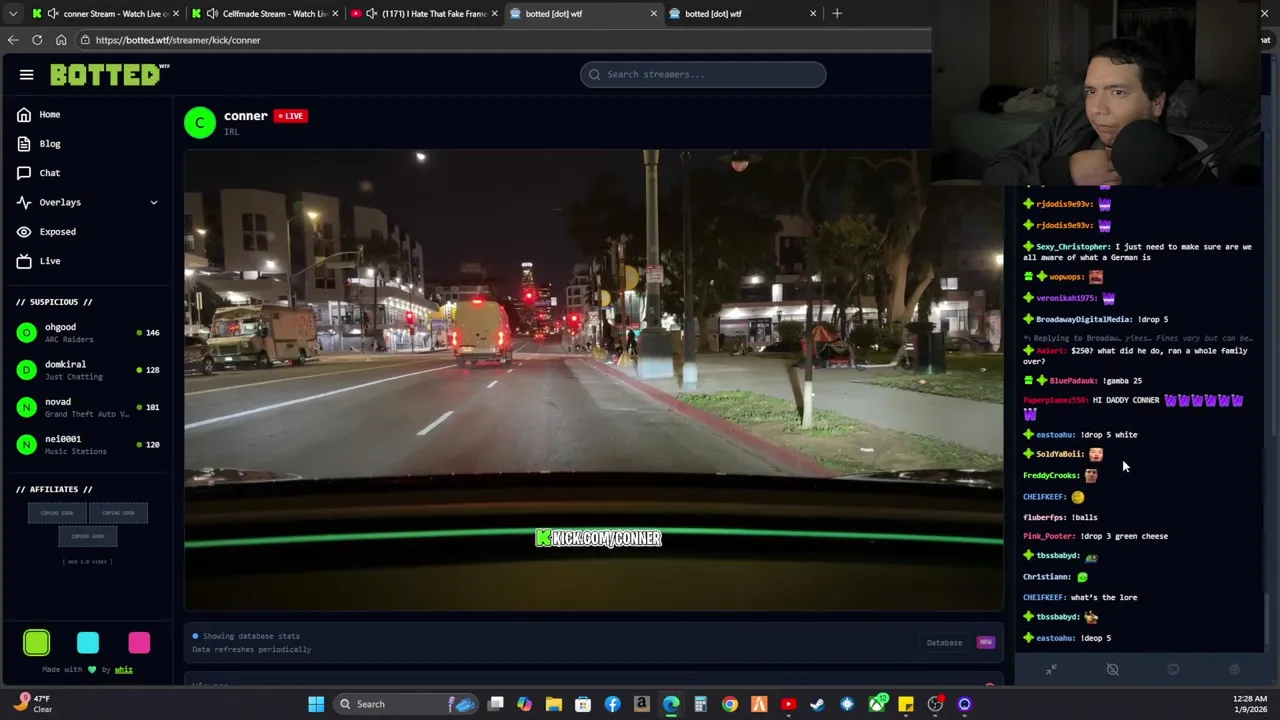The height and width of the screenshot is (720, 1280).
Task: Open the Windows Start menu
Action: [x=316, y=704]
